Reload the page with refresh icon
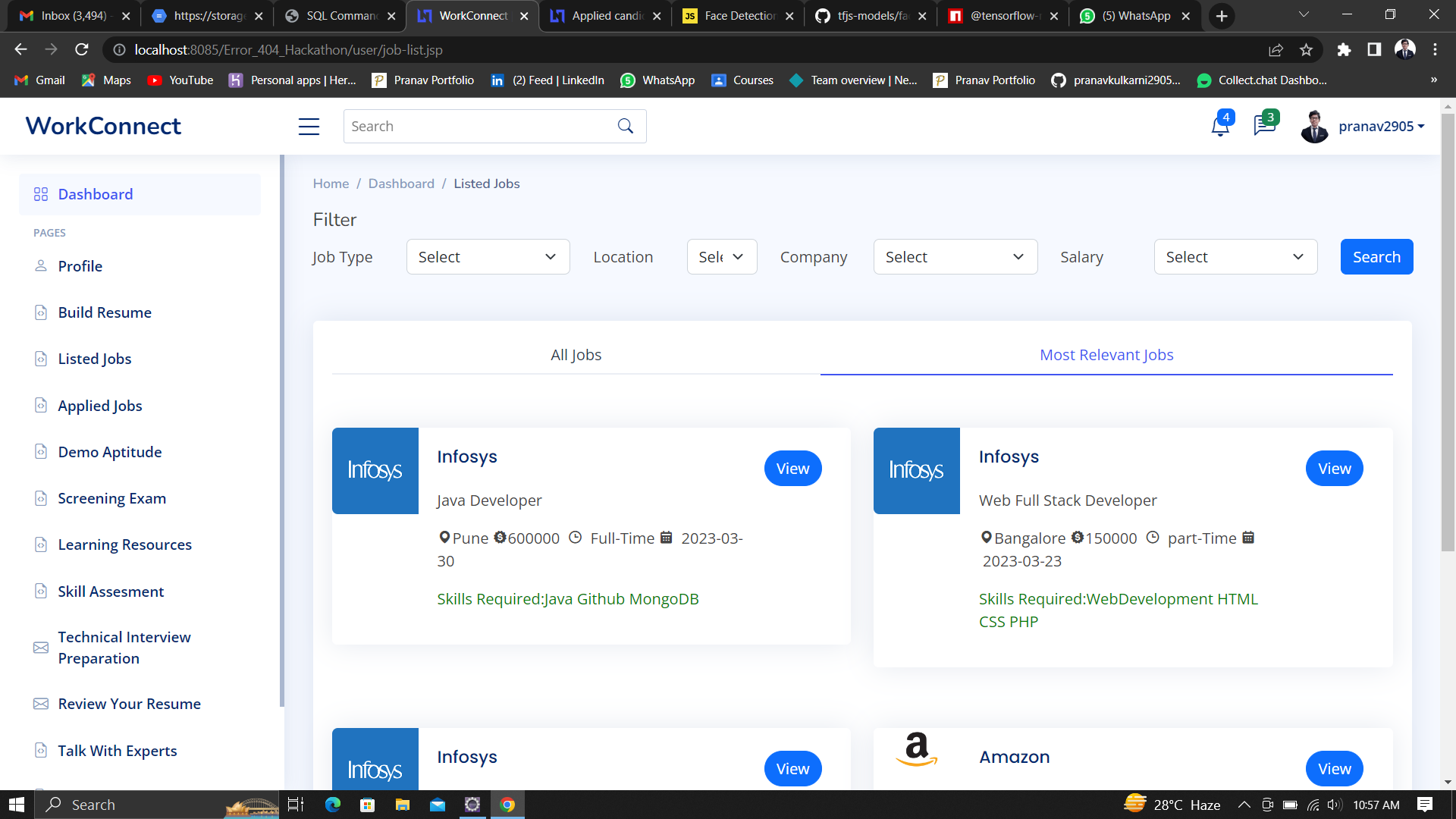This screenshot has width=1456, height=819. [82, 50]
